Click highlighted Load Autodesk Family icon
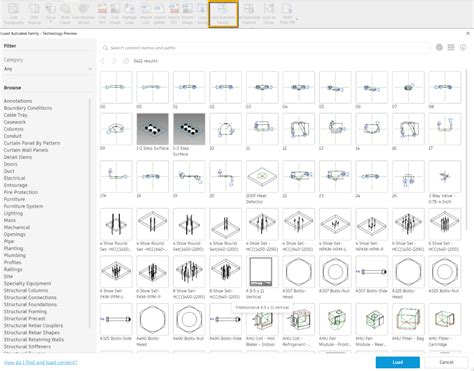 [223, 14]
